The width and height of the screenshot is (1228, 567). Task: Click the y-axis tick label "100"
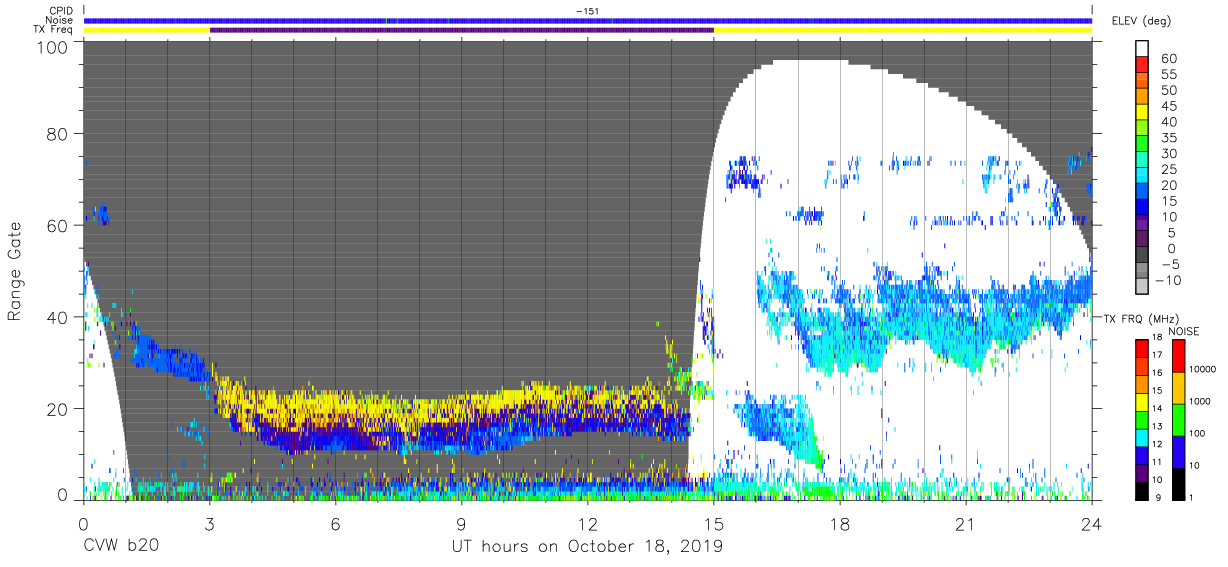click(x=53, y=47)
